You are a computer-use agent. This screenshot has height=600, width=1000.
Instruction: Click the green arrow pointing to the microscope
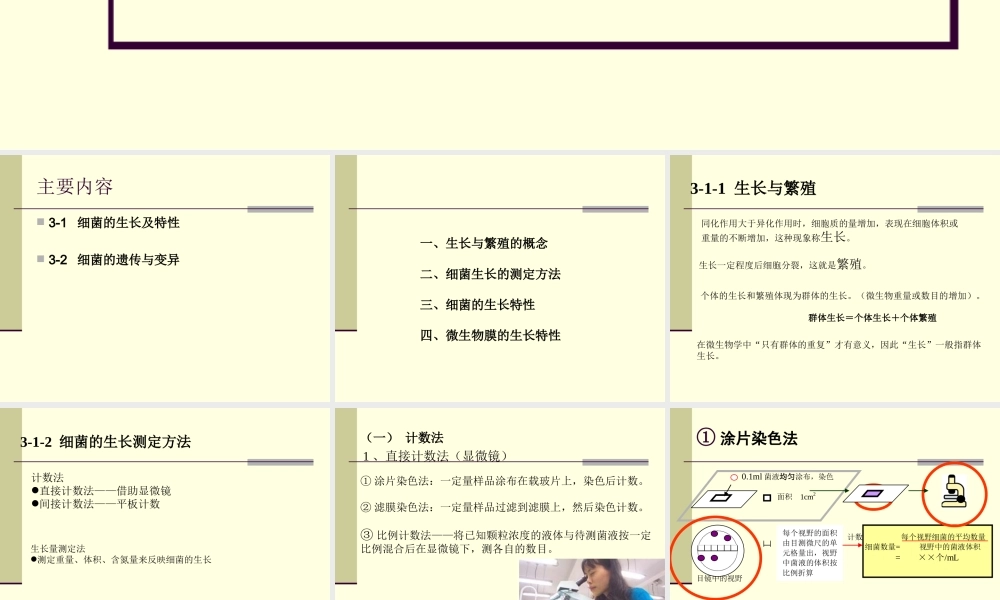pyautogui.click(x=918, y=489)
